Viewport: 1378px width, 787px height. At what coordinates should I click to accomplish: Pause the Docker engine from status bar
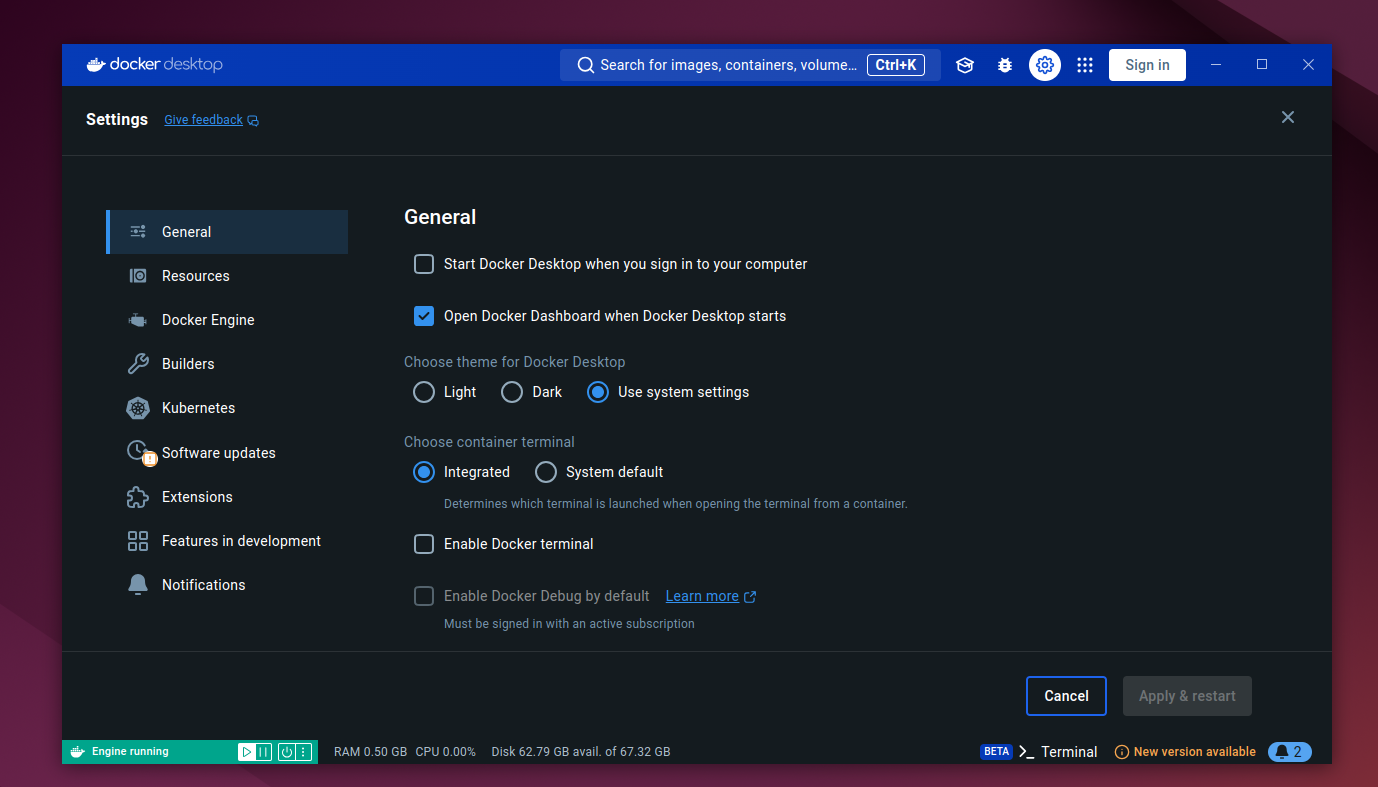point(263,752)
